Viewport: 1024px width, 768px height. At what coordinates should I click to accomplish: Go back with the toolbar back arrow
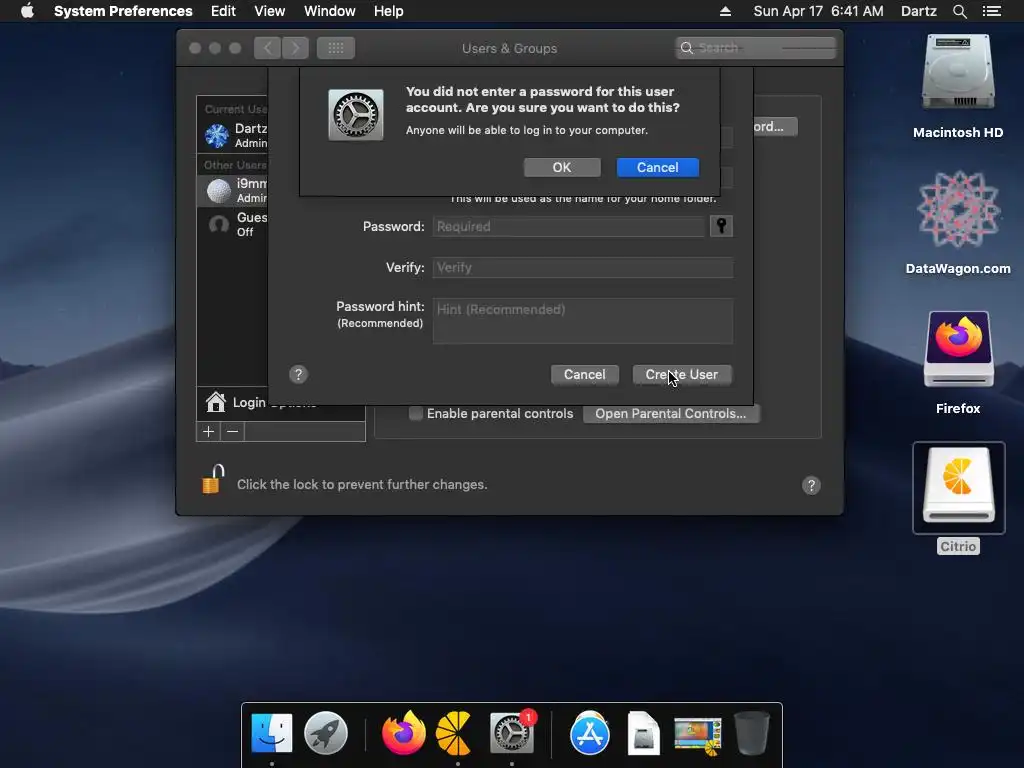click(x=268, y=48)
